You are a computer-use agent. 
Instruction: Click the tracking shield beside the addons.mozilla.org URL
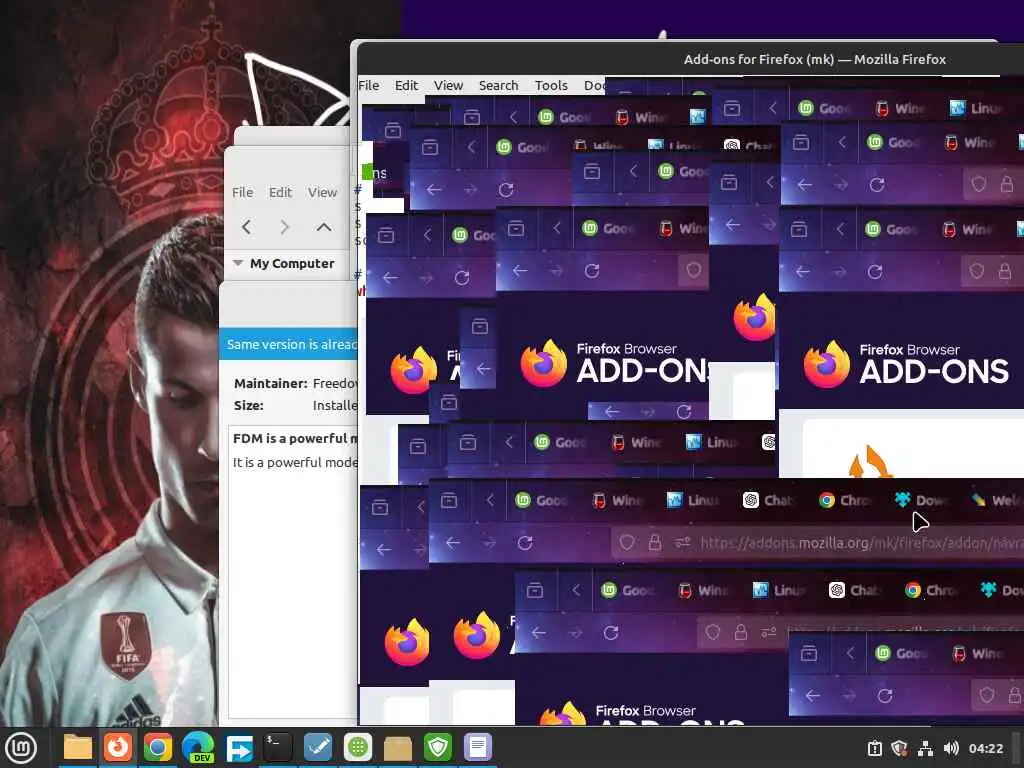(x=627, y=543)
